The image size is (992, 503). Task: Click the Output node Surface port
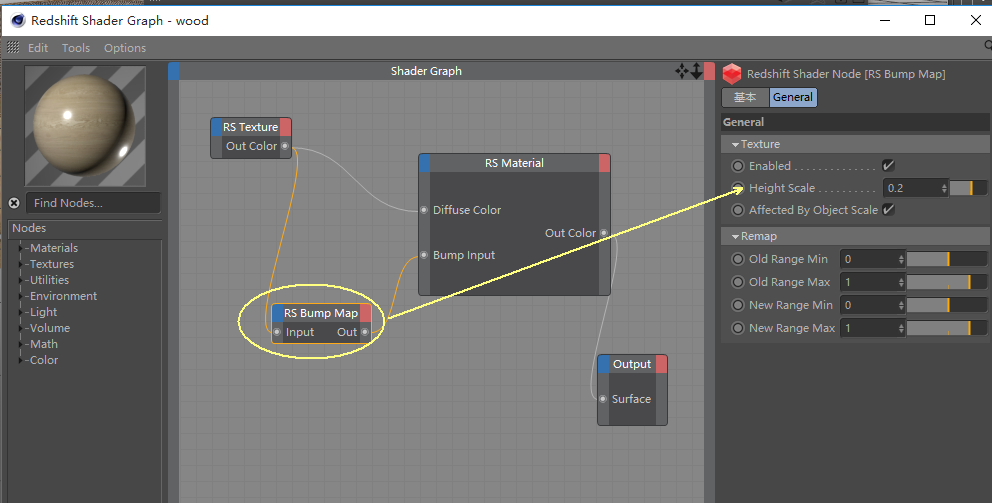pos(604,399)
